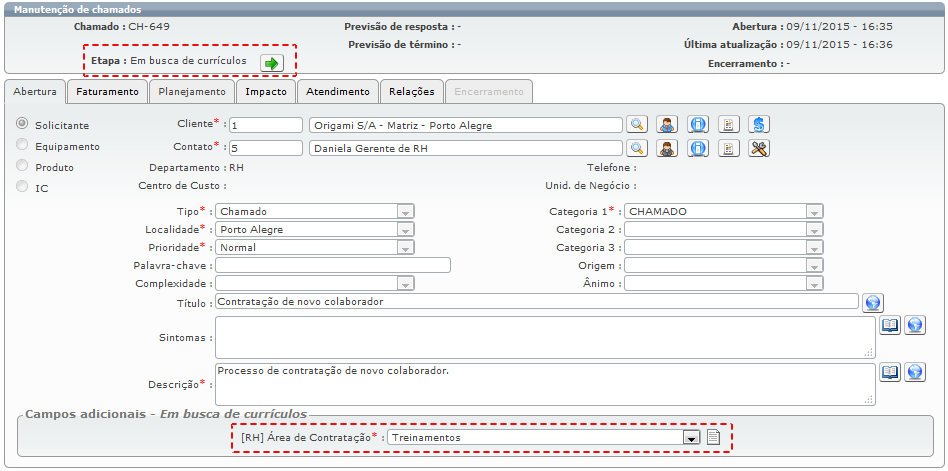Choose the Produto radio option
948x471 pixels.
click(x=22, y=166)
